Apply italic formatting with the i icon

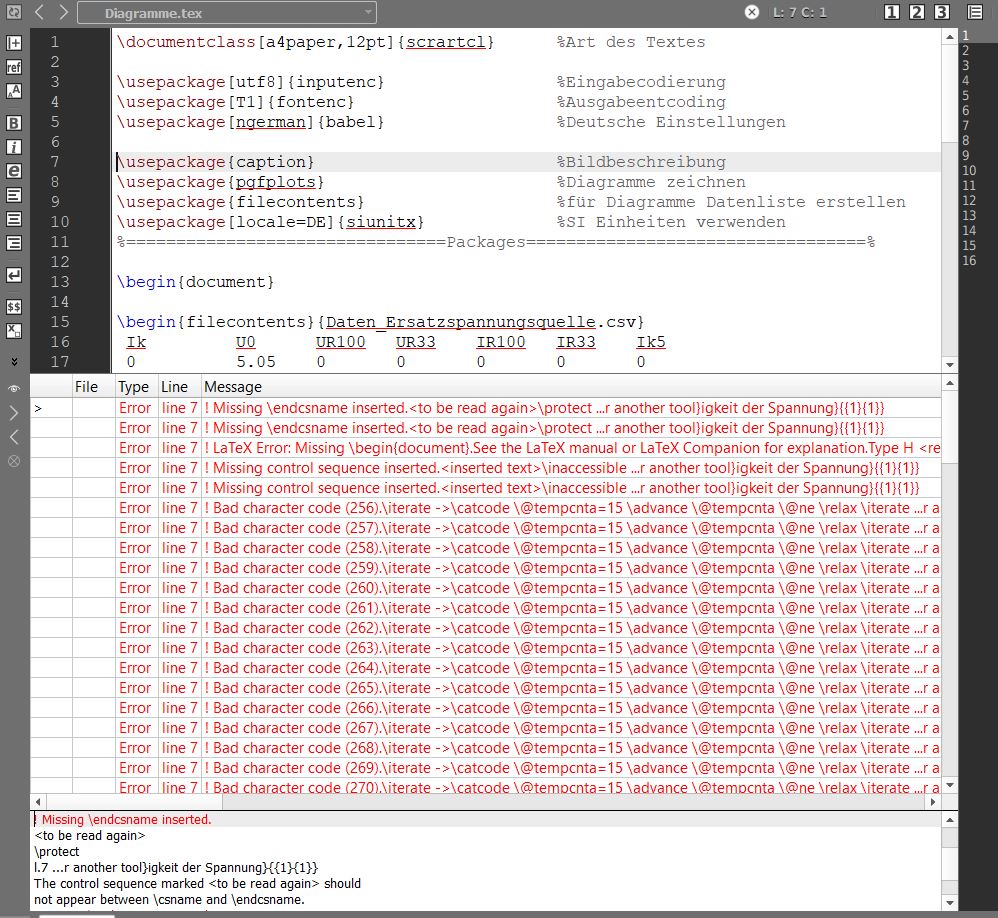[14, 147]
